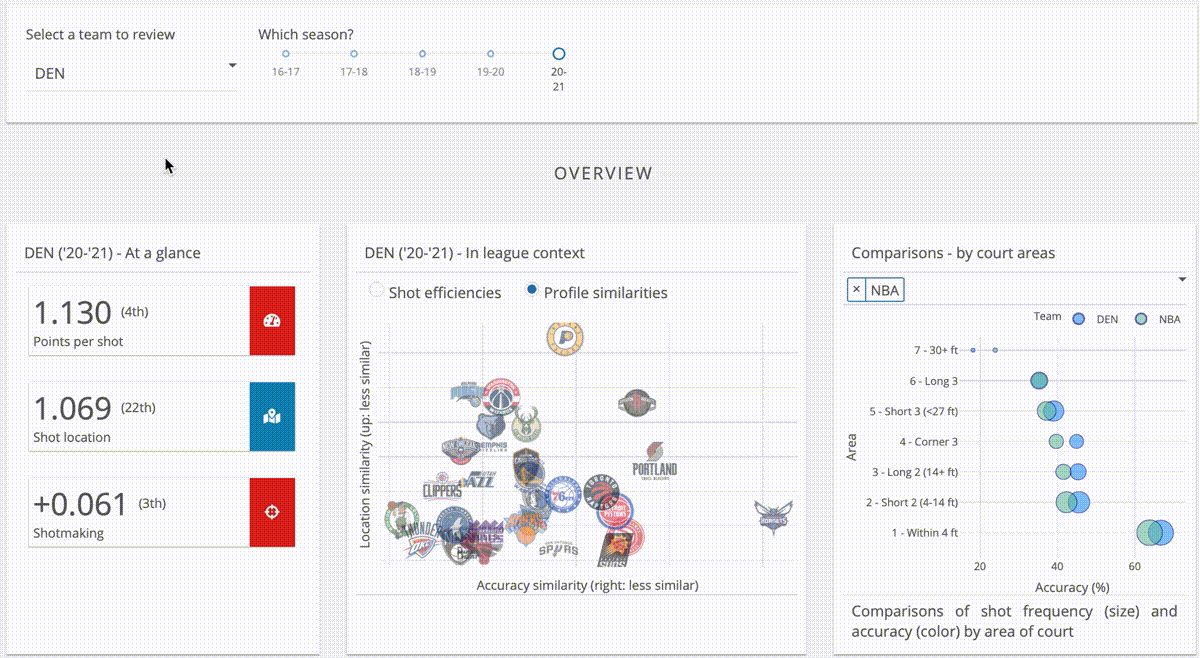Select season 16-17 on the slider

click(x=286, y=54)
